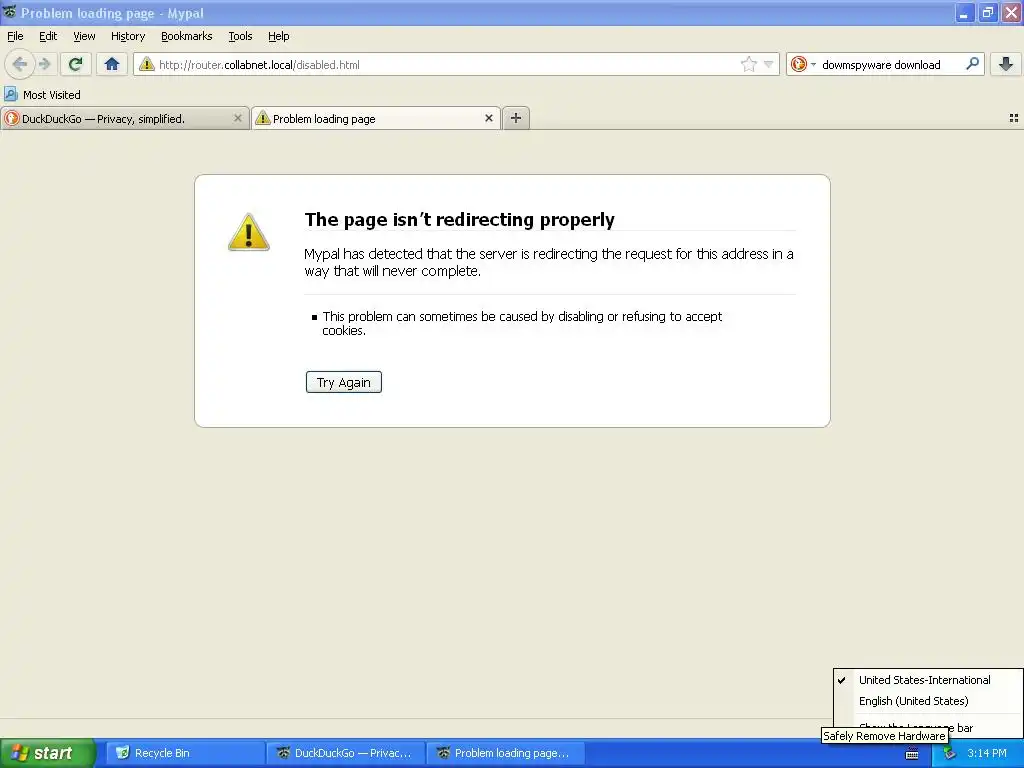Activate Problem loading page taskbar button
Image resolution: width=1024 pixels, height=768 pixels.
[x=505, y=753]
